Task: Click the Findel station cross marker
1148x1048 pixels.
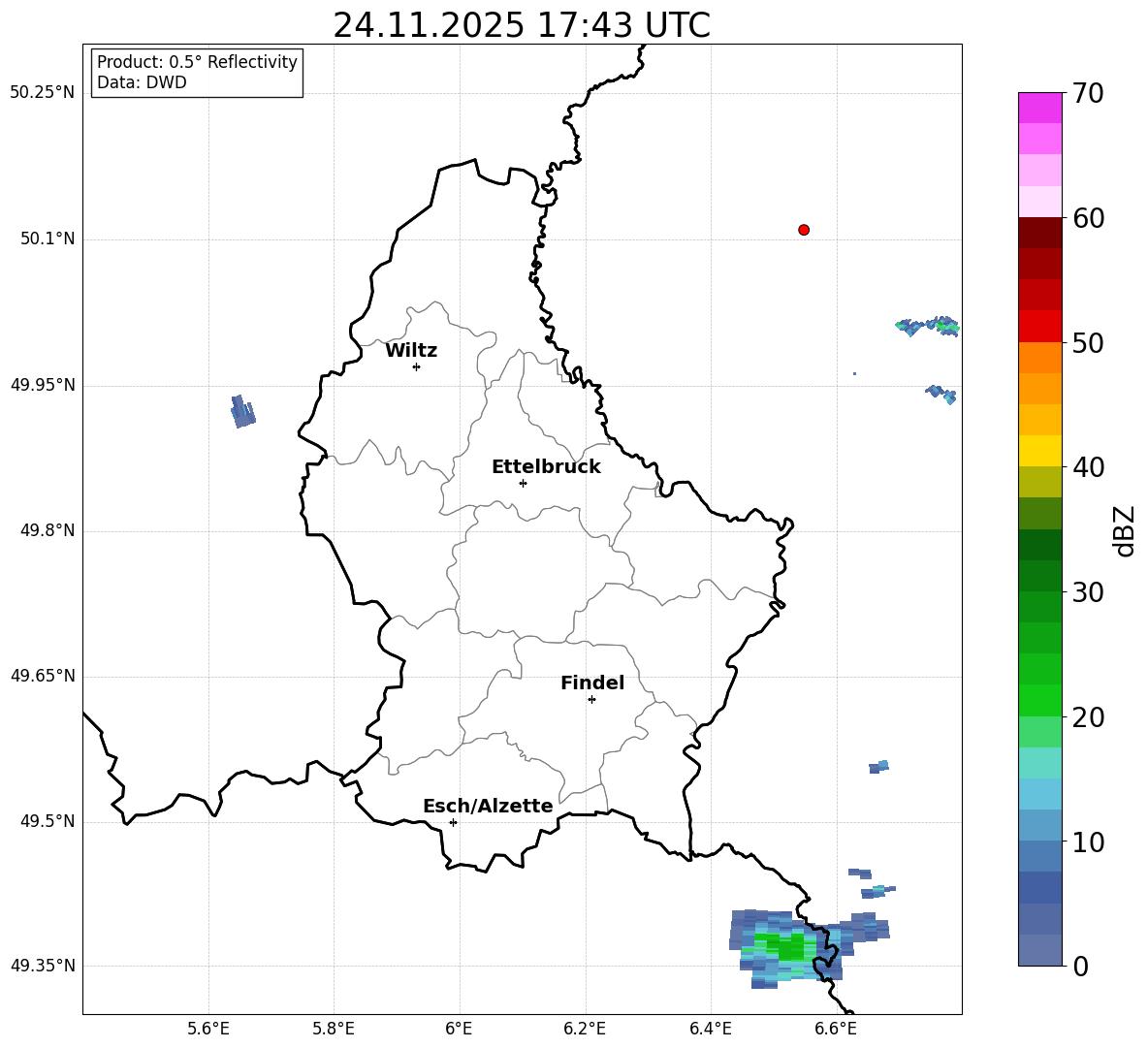Action: coord(591,699)
